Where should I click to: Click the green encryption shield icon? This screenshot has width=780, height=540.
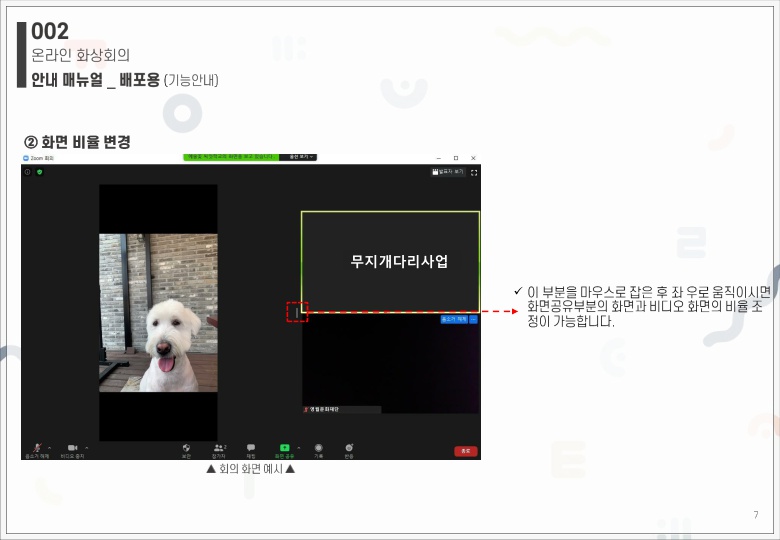(39, 172)
